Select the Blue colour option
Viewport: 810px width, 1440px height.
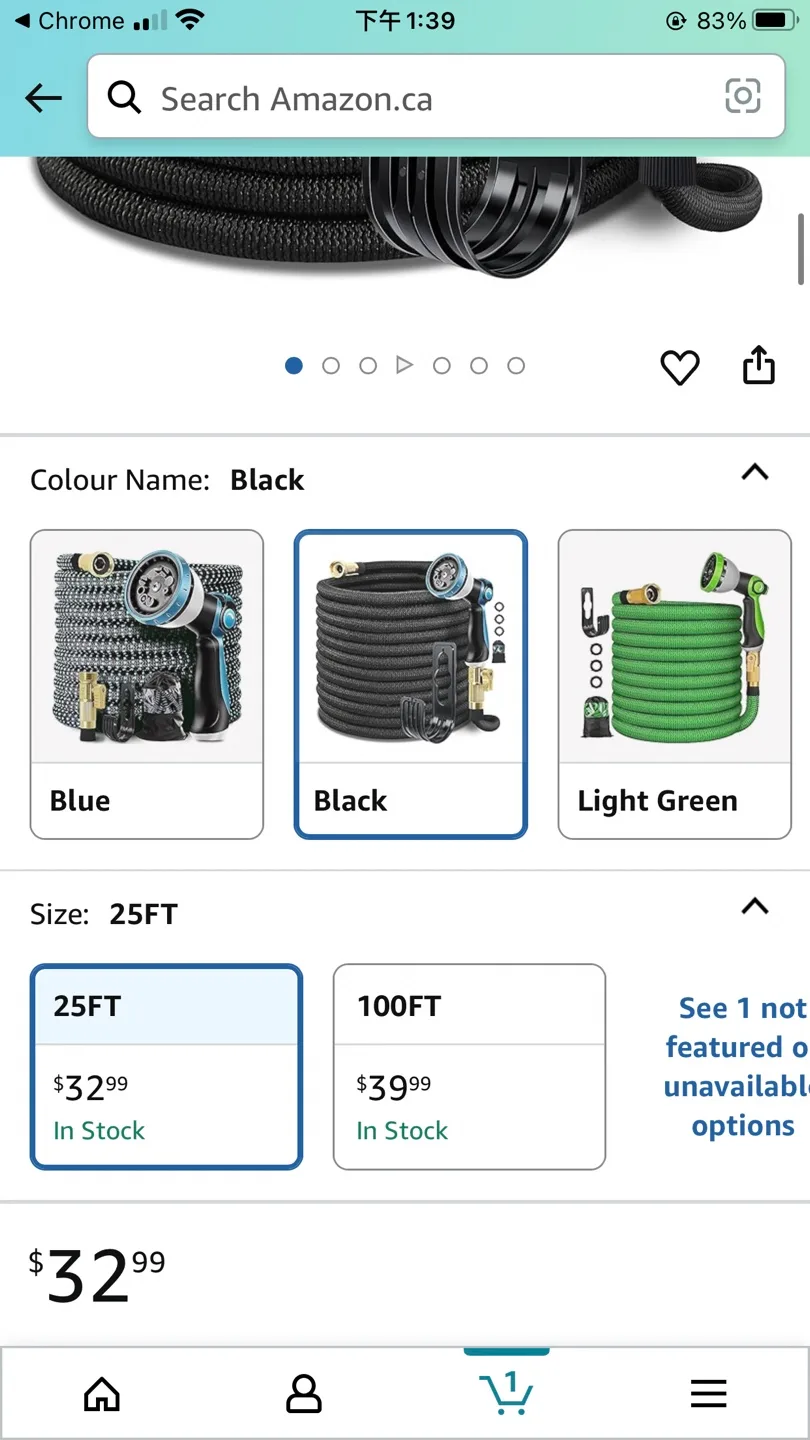click(x=146, y=683)
